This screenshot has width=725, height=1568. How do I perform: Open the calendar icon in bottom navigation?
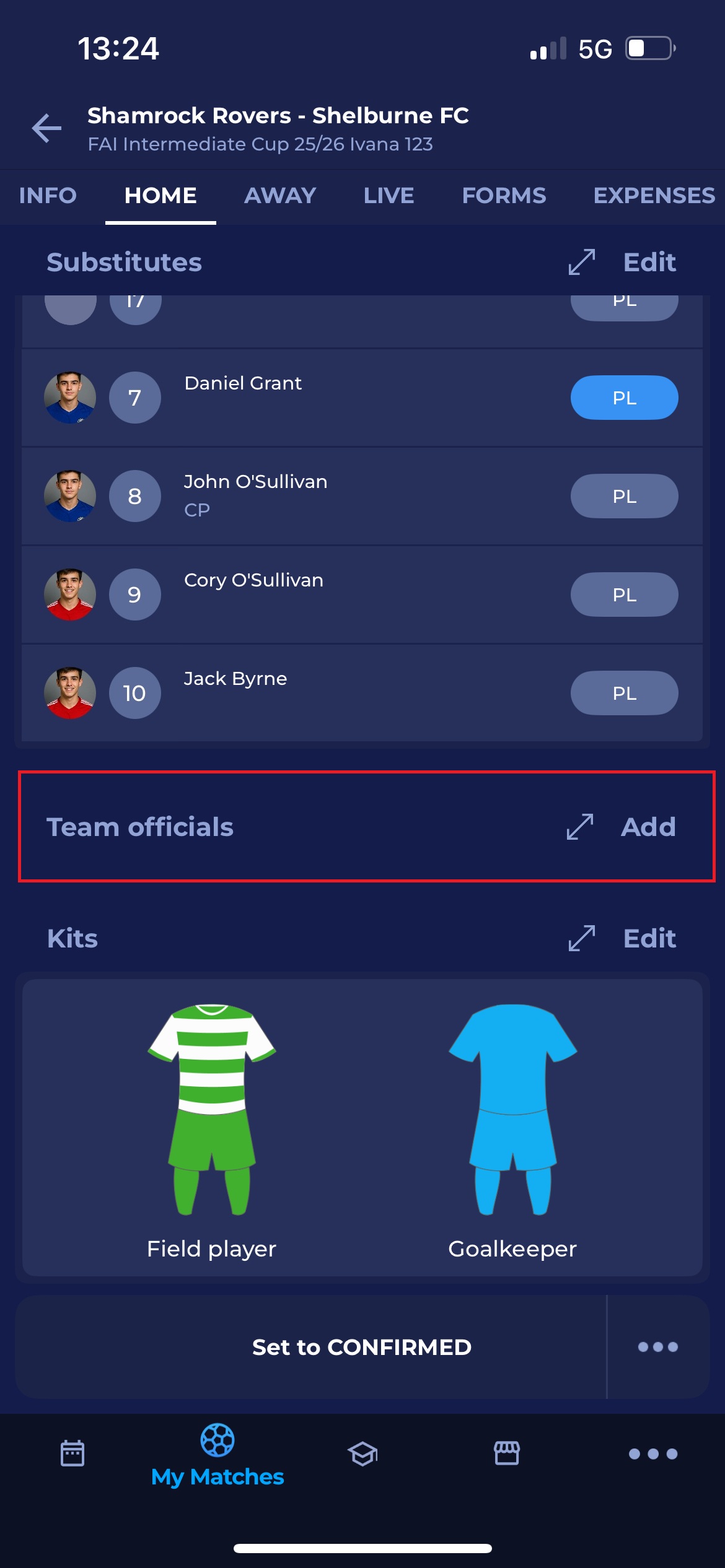click(x=72, y=1453)
